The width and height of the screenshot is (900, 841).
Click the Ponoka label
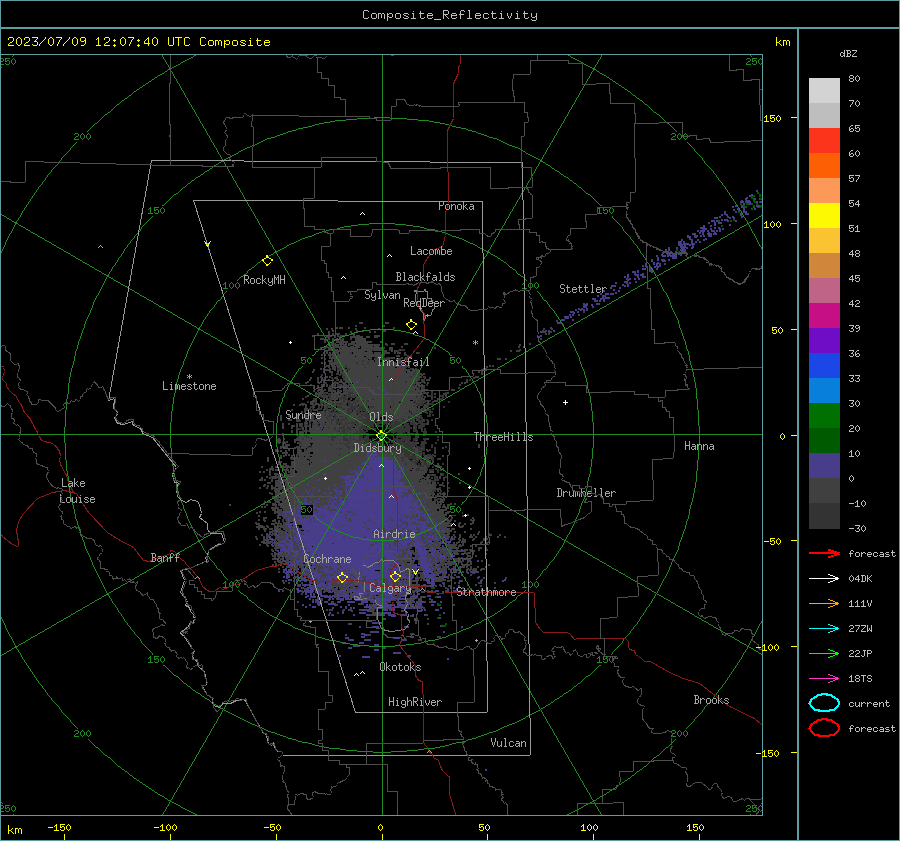point(456,206)
